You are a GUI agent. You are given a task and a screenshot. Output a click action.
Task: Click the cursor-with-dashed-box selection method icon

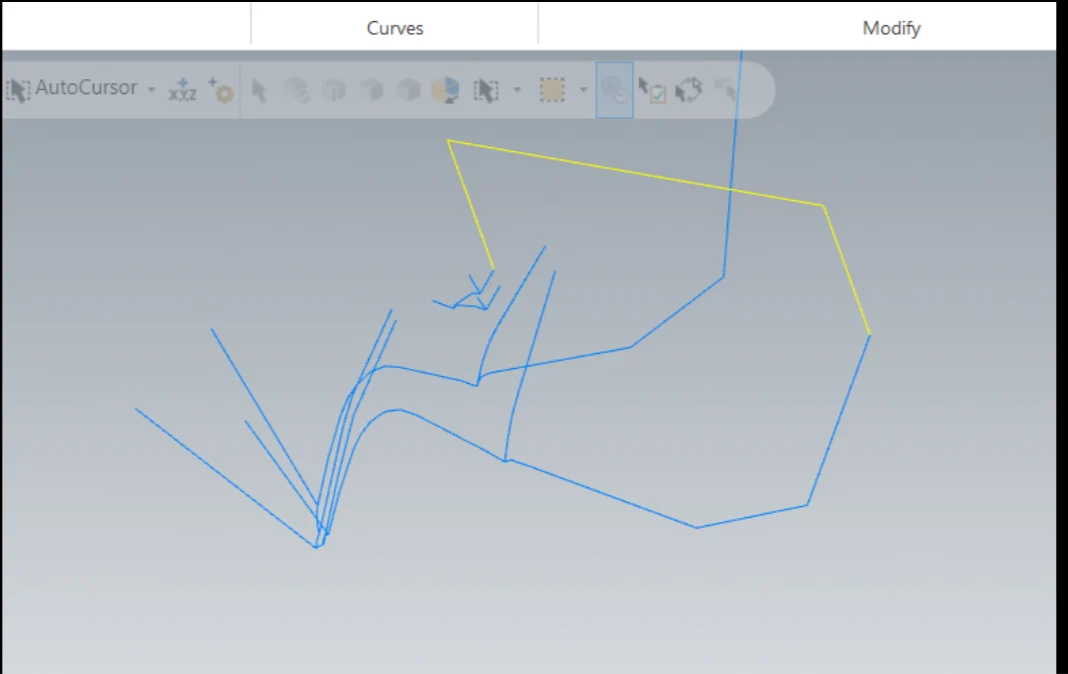pyautogui.click(x=486, y=91)
